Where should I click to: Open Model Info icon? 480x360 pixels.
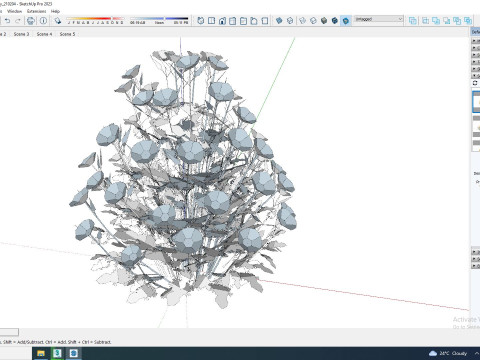click(43, 21)
